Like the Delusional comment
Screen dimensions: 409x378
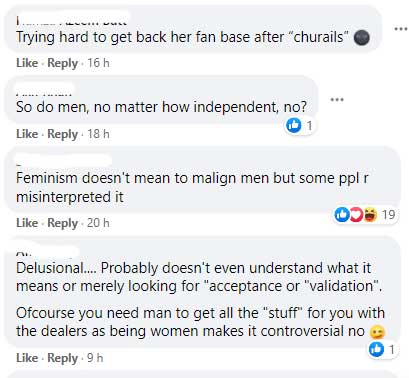click(27, 358)
